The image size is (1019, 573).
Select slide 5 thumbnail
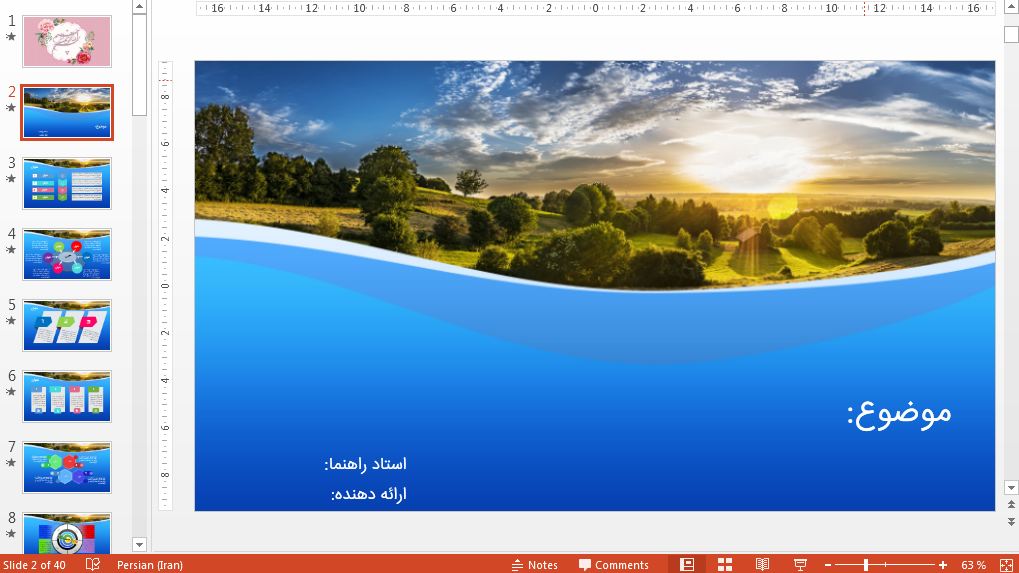(67, 325)
